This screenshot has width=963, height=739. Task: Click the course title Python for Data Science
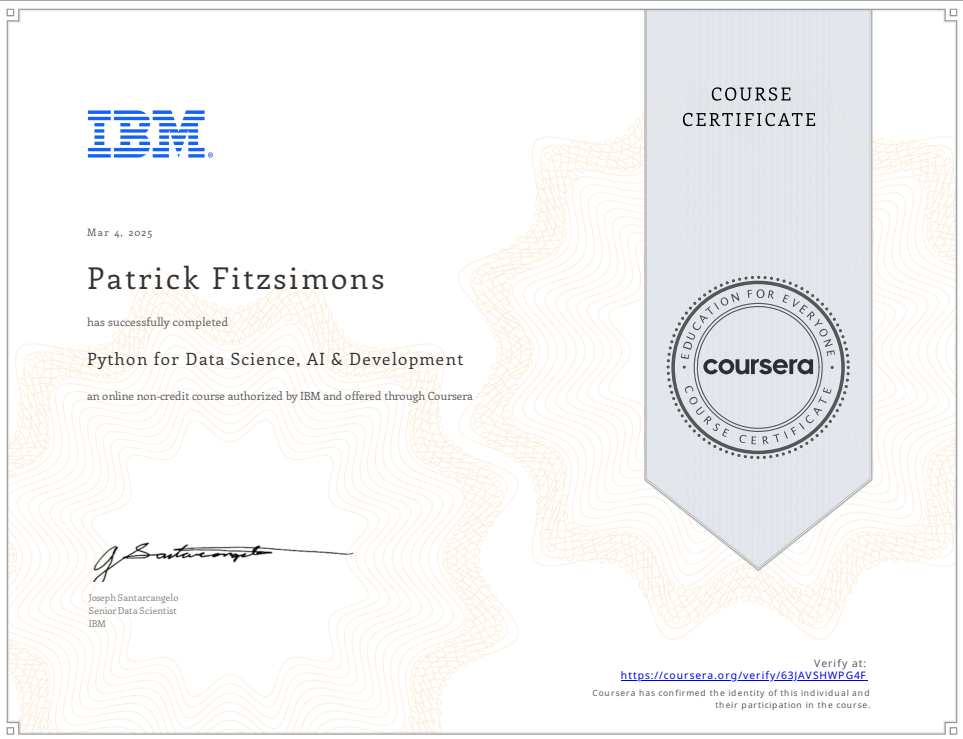coord(276,359)
